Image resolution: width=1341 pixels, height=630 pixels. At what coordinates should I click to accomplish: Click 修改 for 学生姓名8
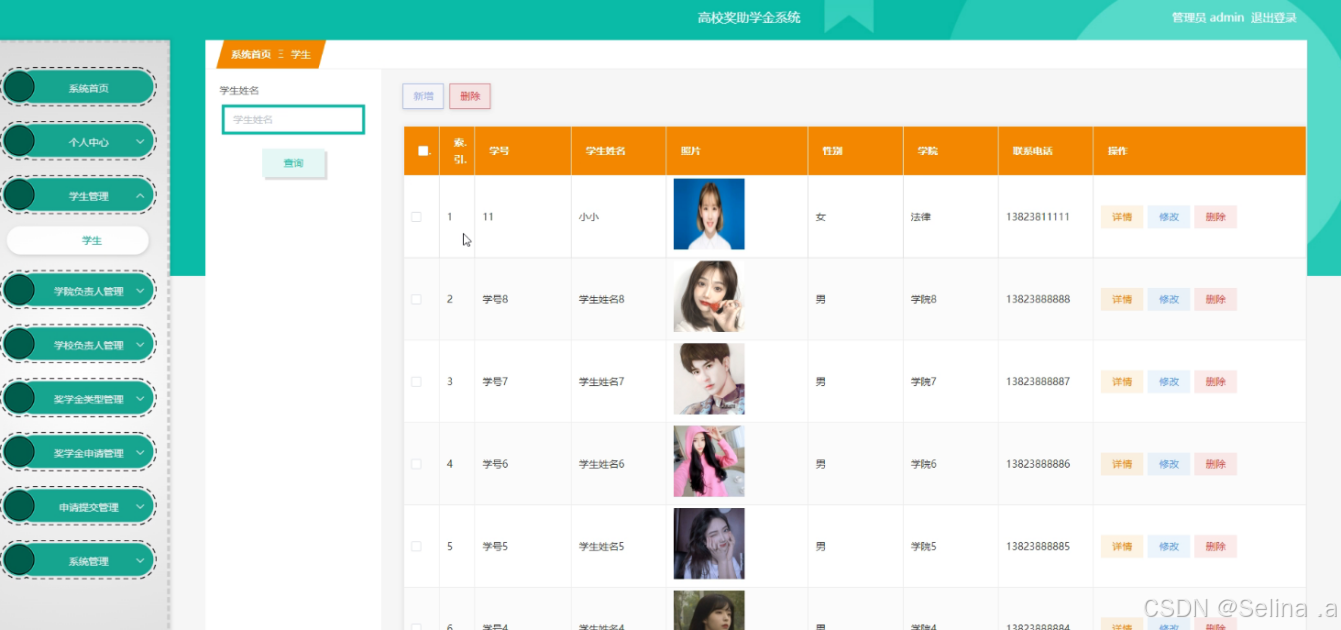pyautogui.click(x=1169, y=299)
